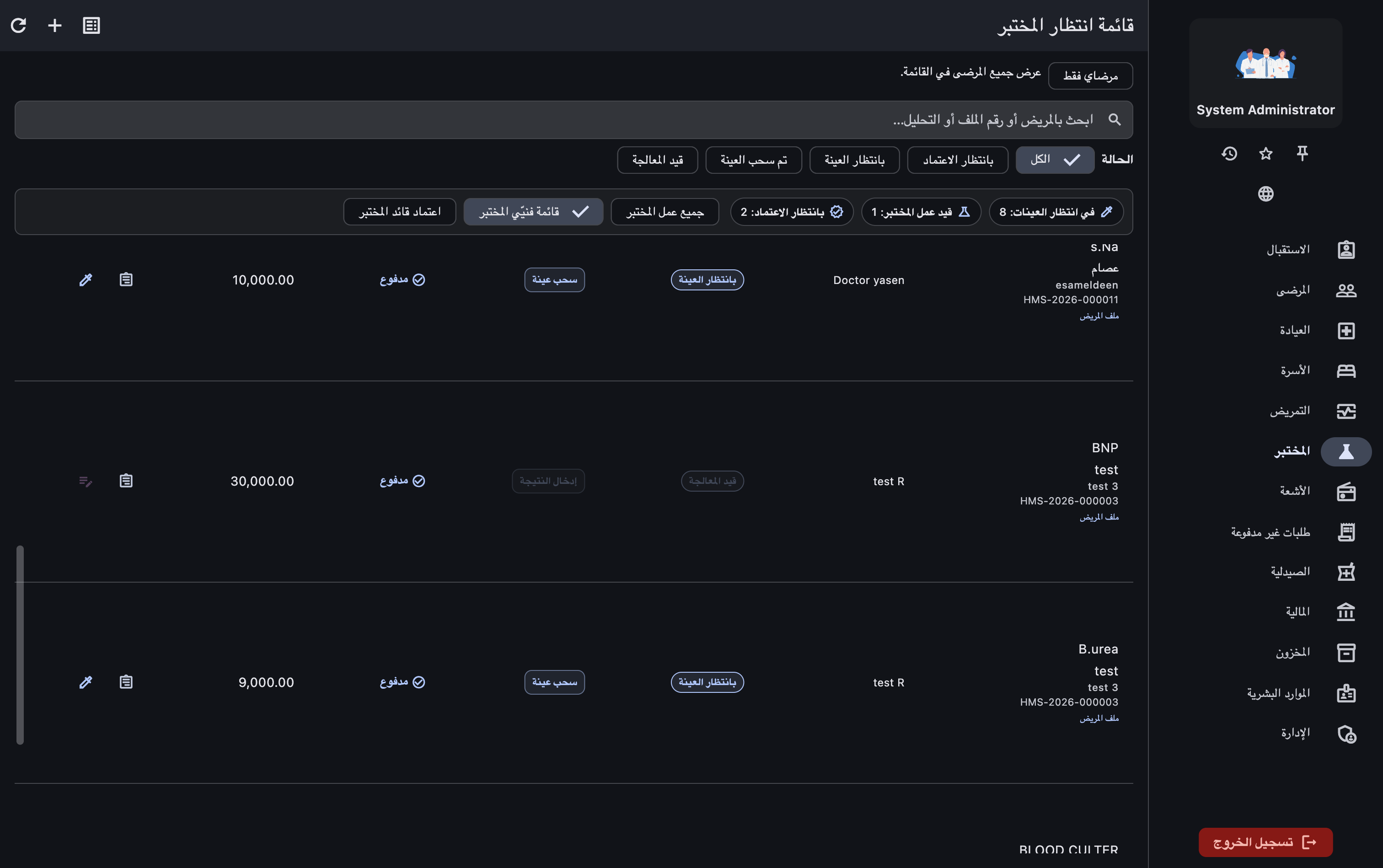Open ملف المريض link for esameldeen
The image size is (1383, 868).
(1099, 316)
